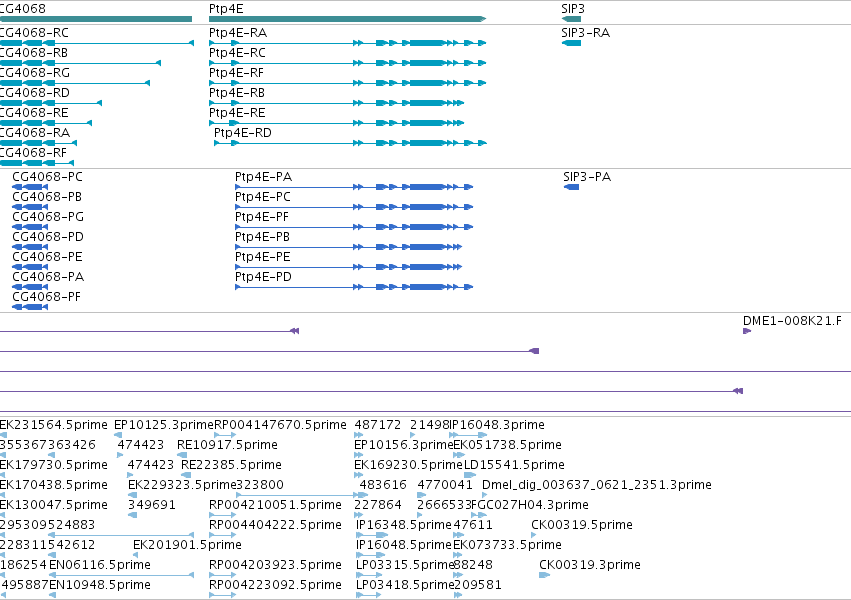851x600 pixels.
Task: Click the 4770041 feature label
Action: tap(445, 486)
